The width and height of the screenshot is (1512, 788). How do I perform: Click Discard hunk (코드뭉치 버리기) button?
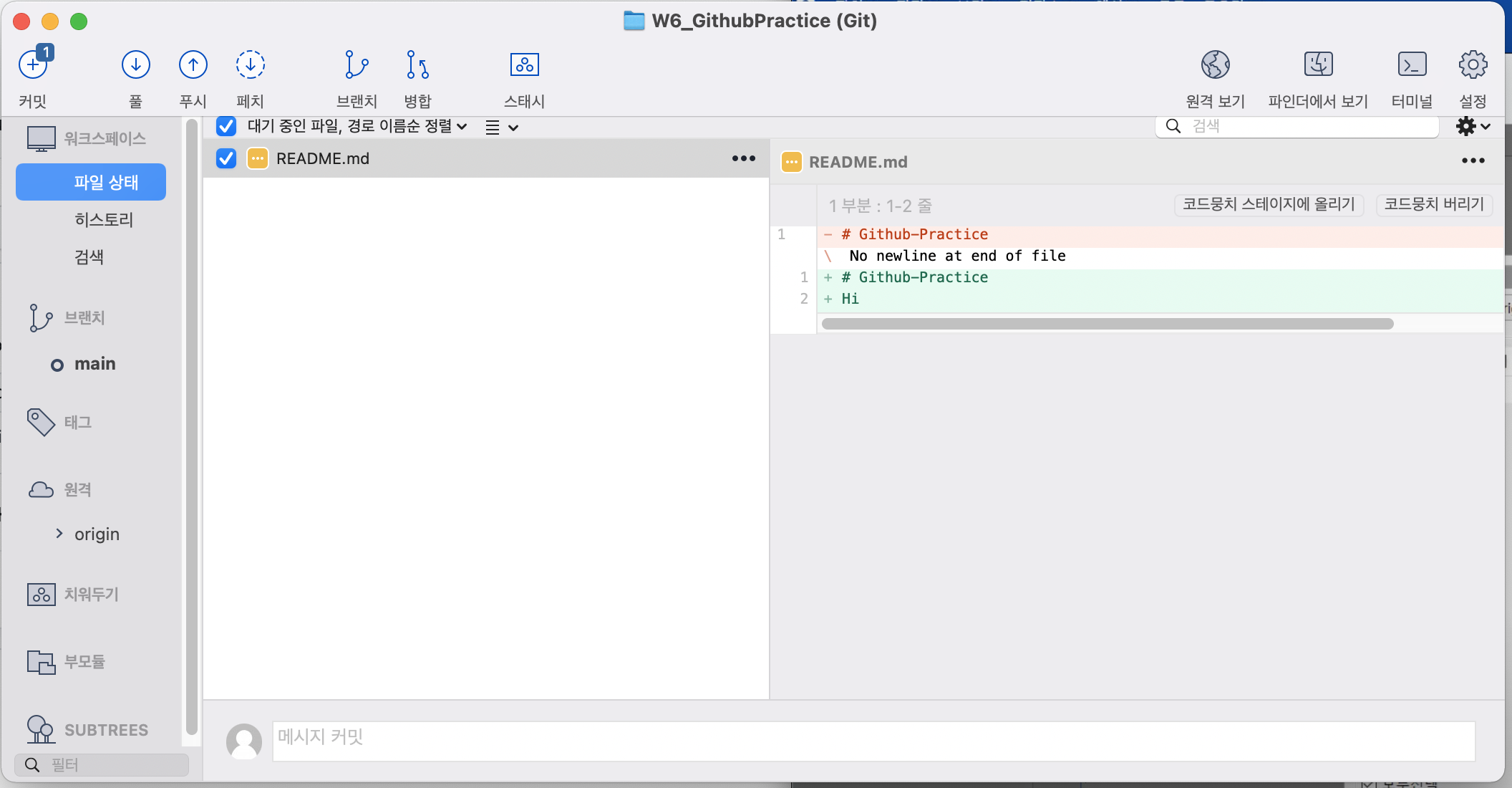(x=1434, y=205)
